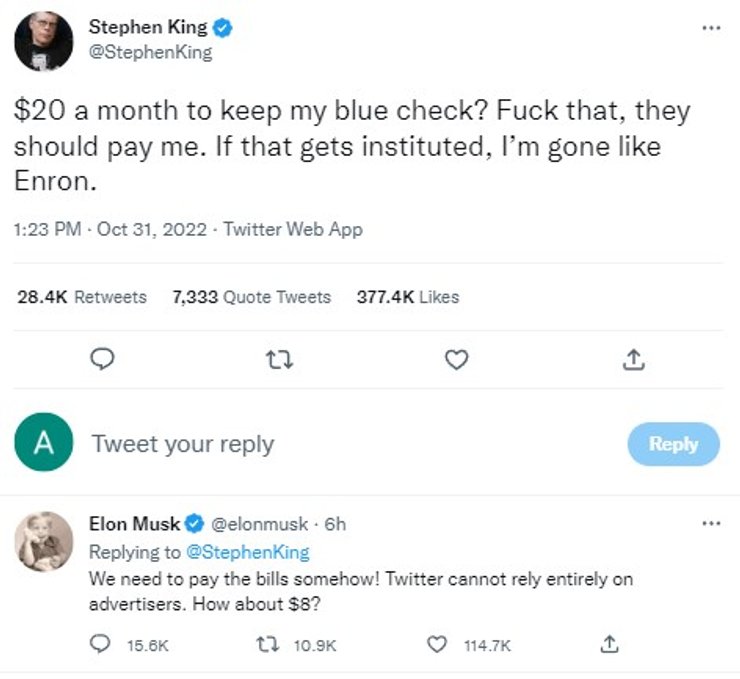
Task: Like Stephen King's tweet
Action: 456,359
